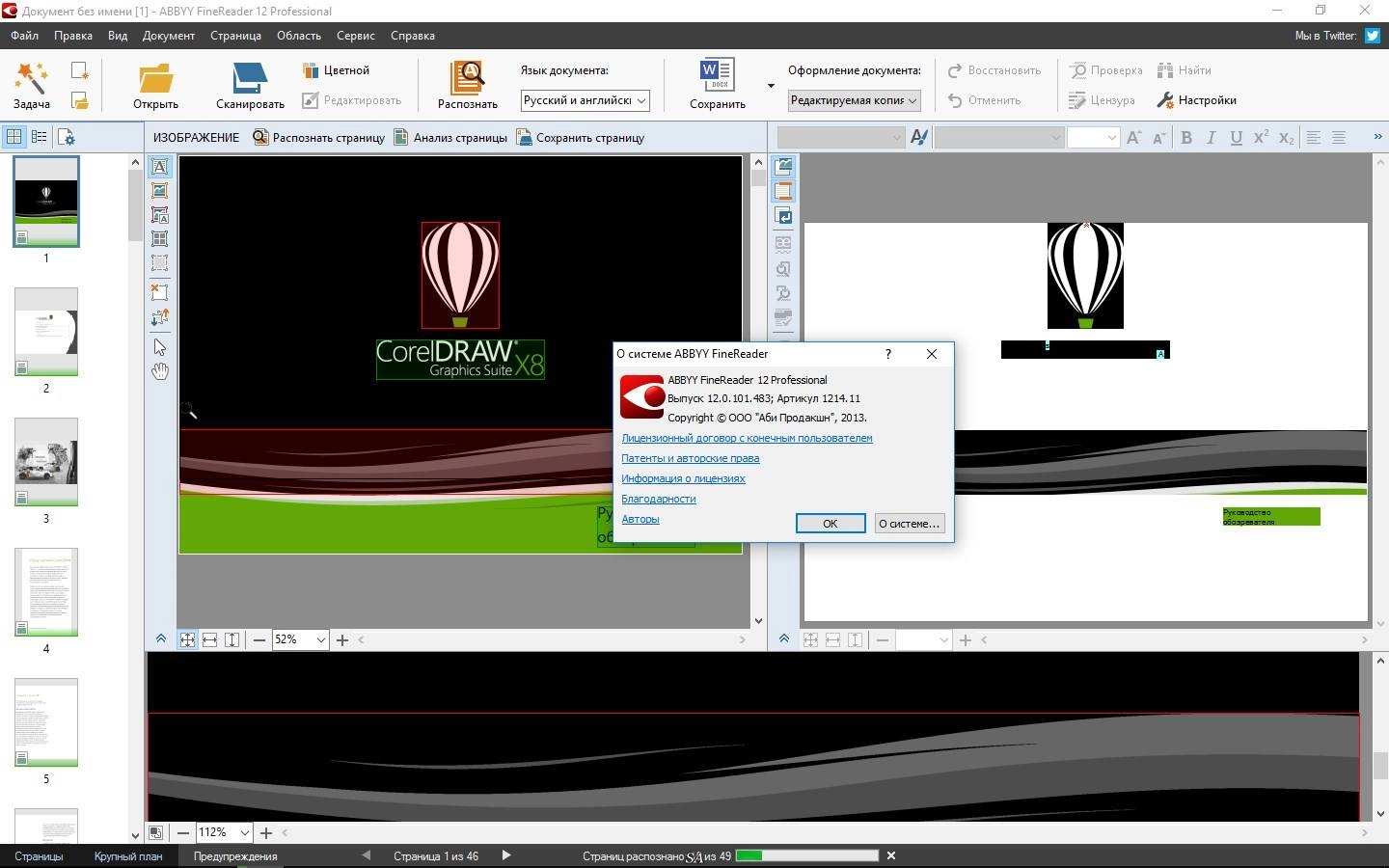Open the Правка menu
Screen dimensions: 1389x868
pos(73,36)
